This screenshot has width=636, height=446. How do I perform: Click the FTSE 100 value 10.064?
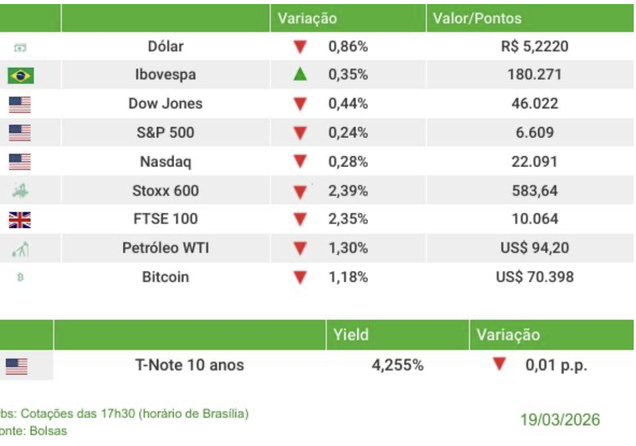pos(537,219)
